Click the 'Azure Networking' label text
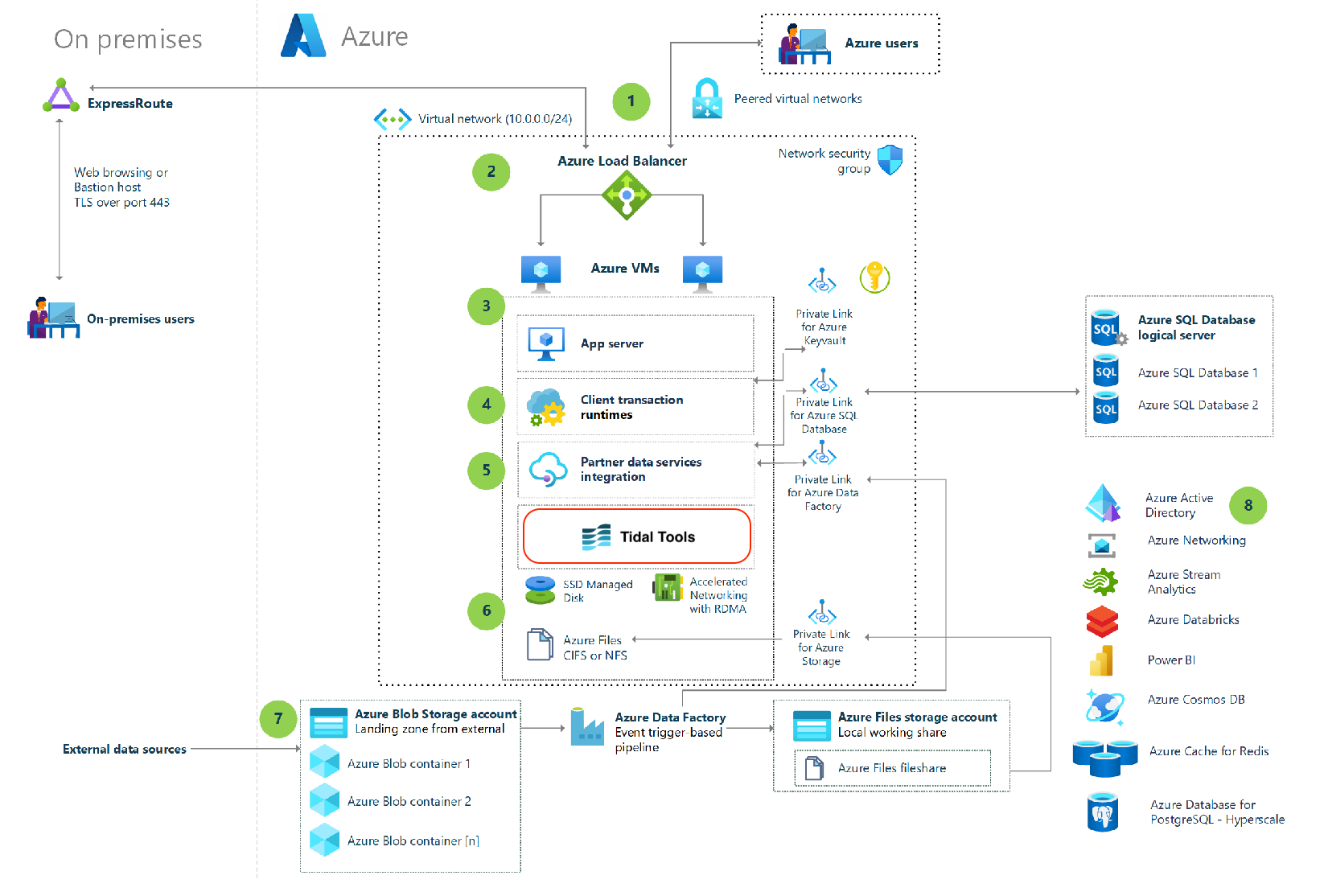Screen dimensions: 1324x896 (1197, 540)
